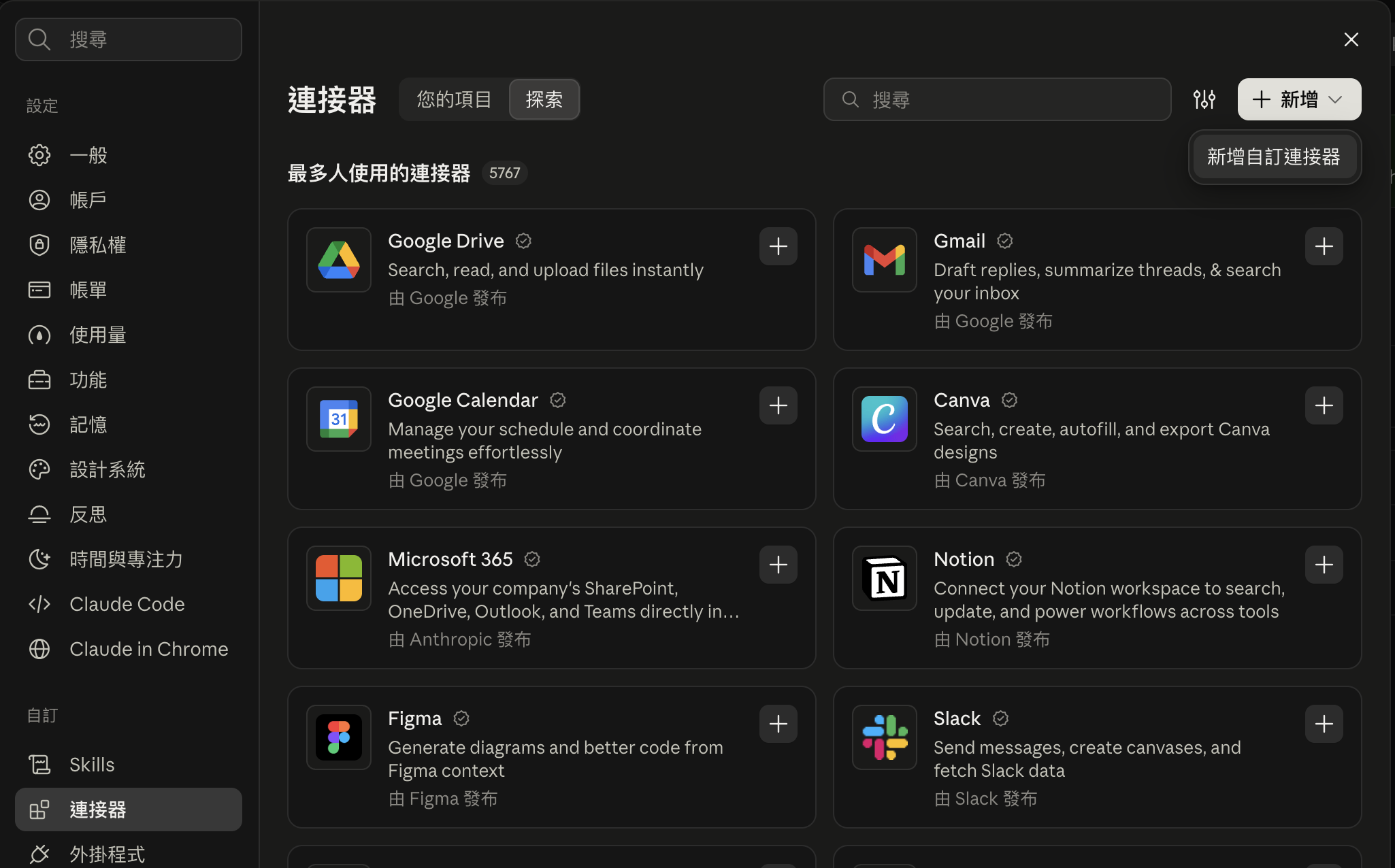Screen dimensions: 1395x868
Task: Add the Notion connector
Action: 1324,565
